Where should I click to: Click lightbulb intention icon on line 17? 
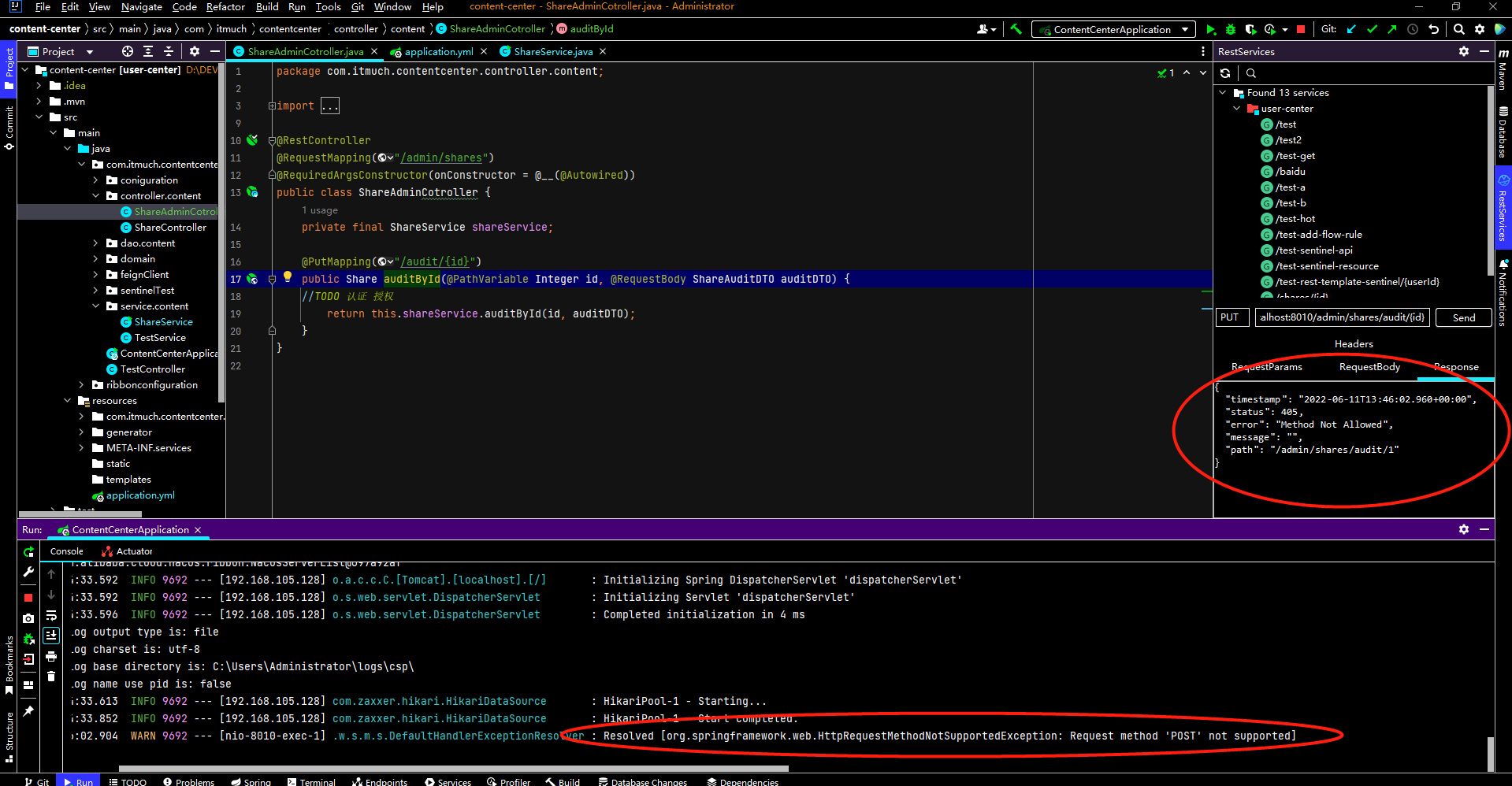point(288,276)
